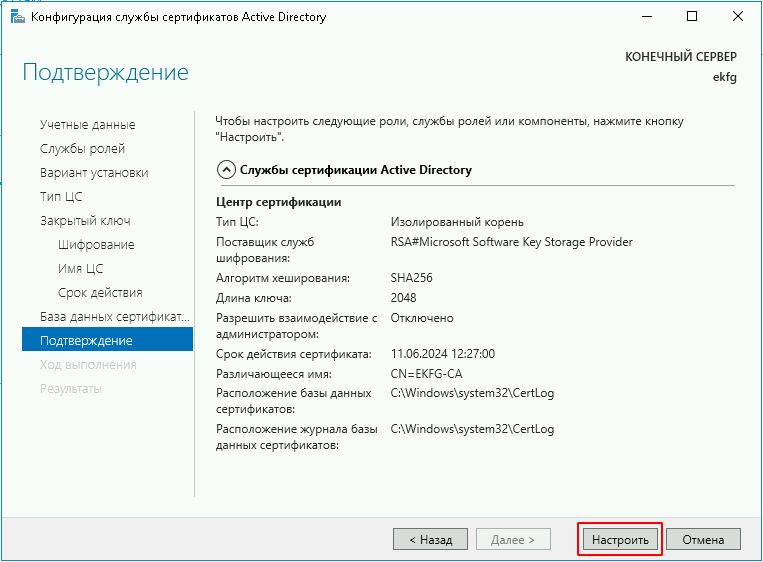Click the Тип ЦС: label in details
763x562 pixels.
237,222
